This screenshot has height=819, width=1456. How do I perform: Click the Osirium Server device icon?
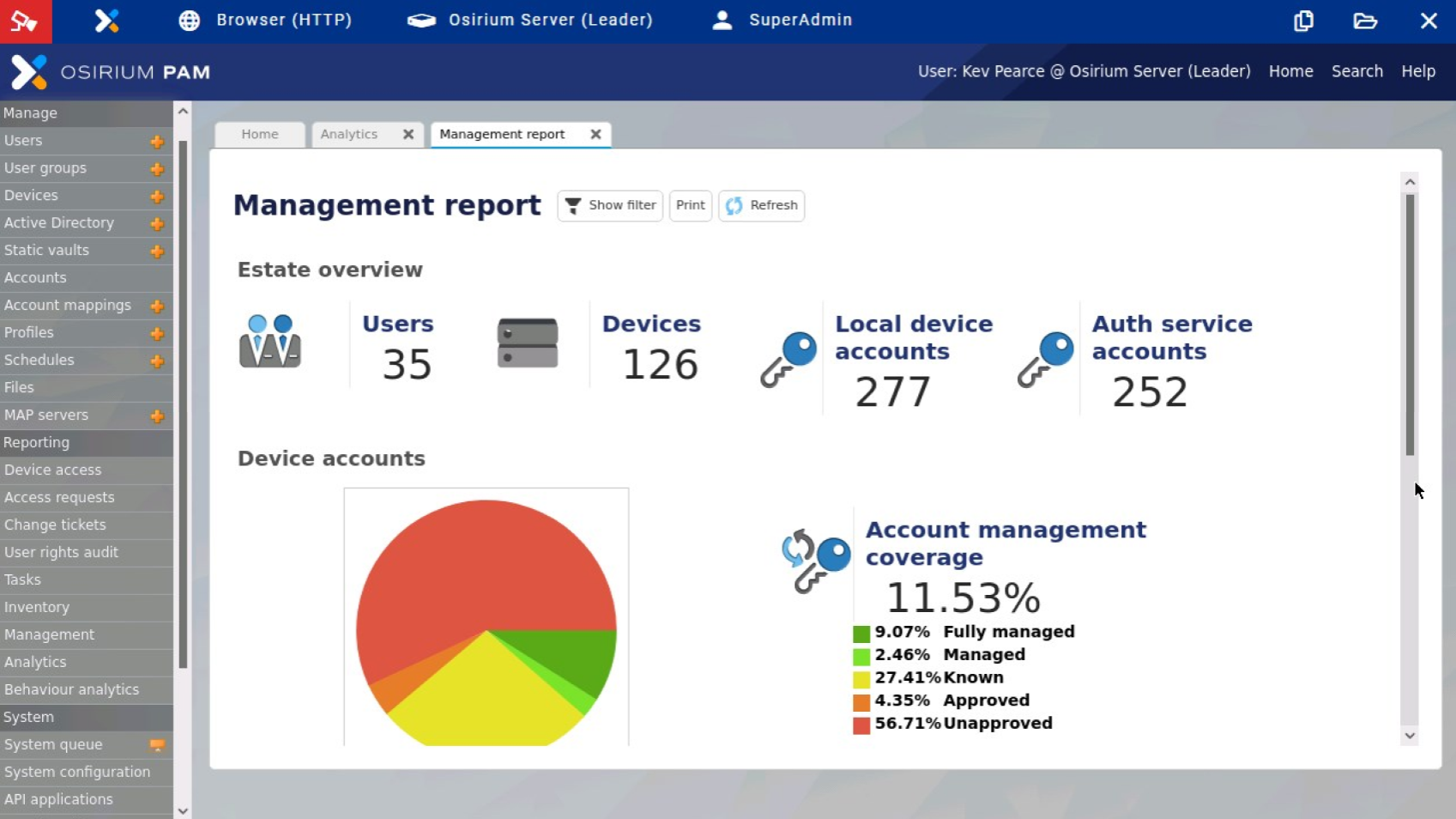[421, 21]
